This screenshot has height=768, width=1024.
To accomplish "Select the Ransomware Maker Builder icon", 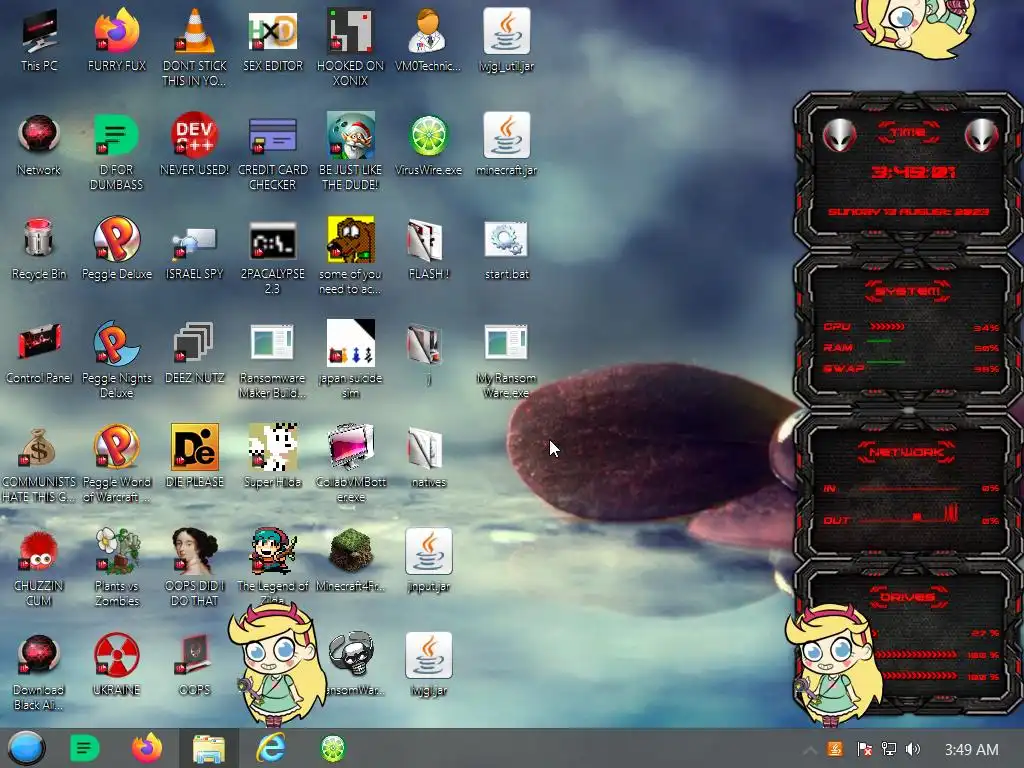I will pyautogui.click(x=272, y=342).
